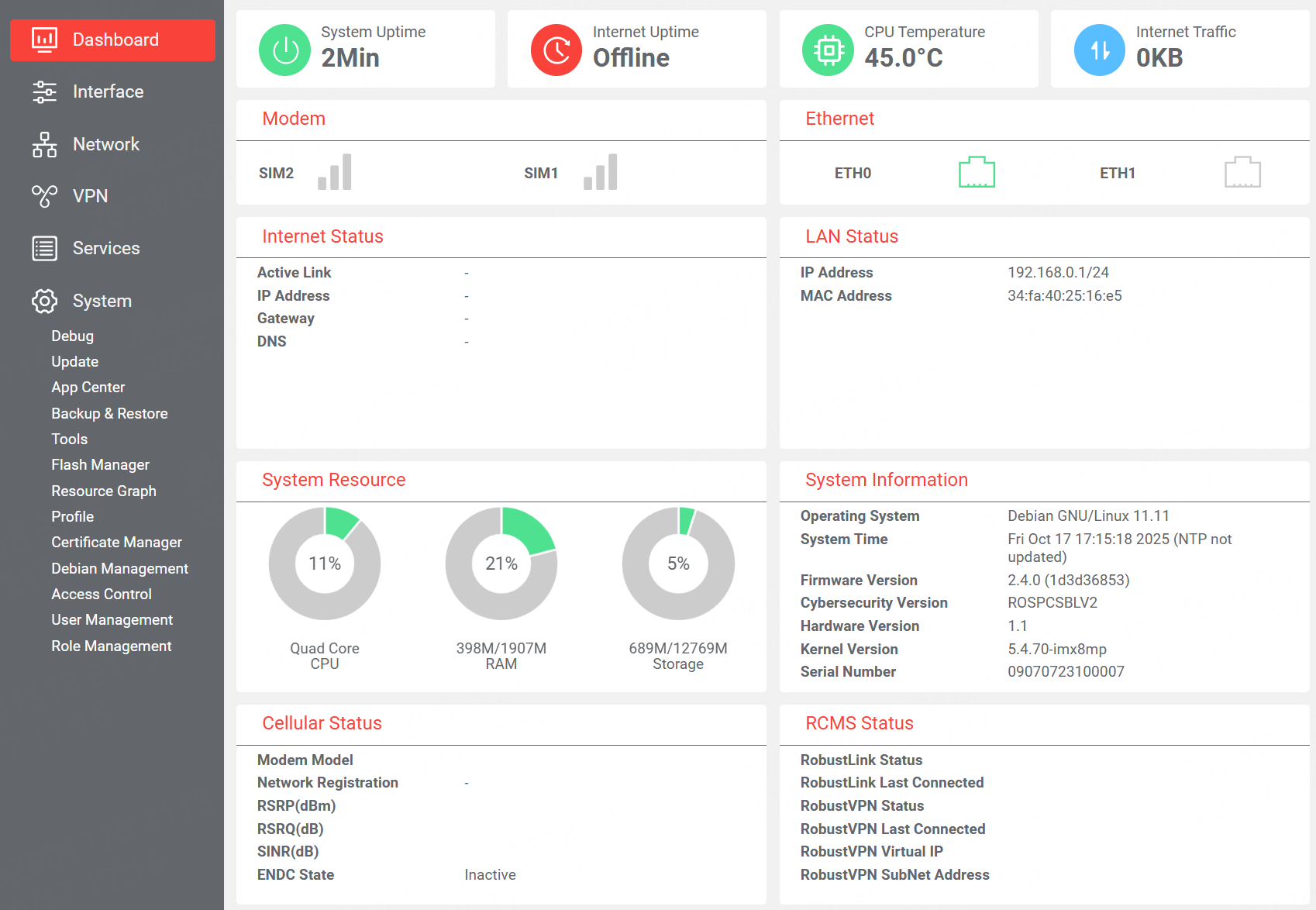This screenshot has width=1316, height=910.
Task: Expand the Interface menu in sidebar
Action: [108, 92]
